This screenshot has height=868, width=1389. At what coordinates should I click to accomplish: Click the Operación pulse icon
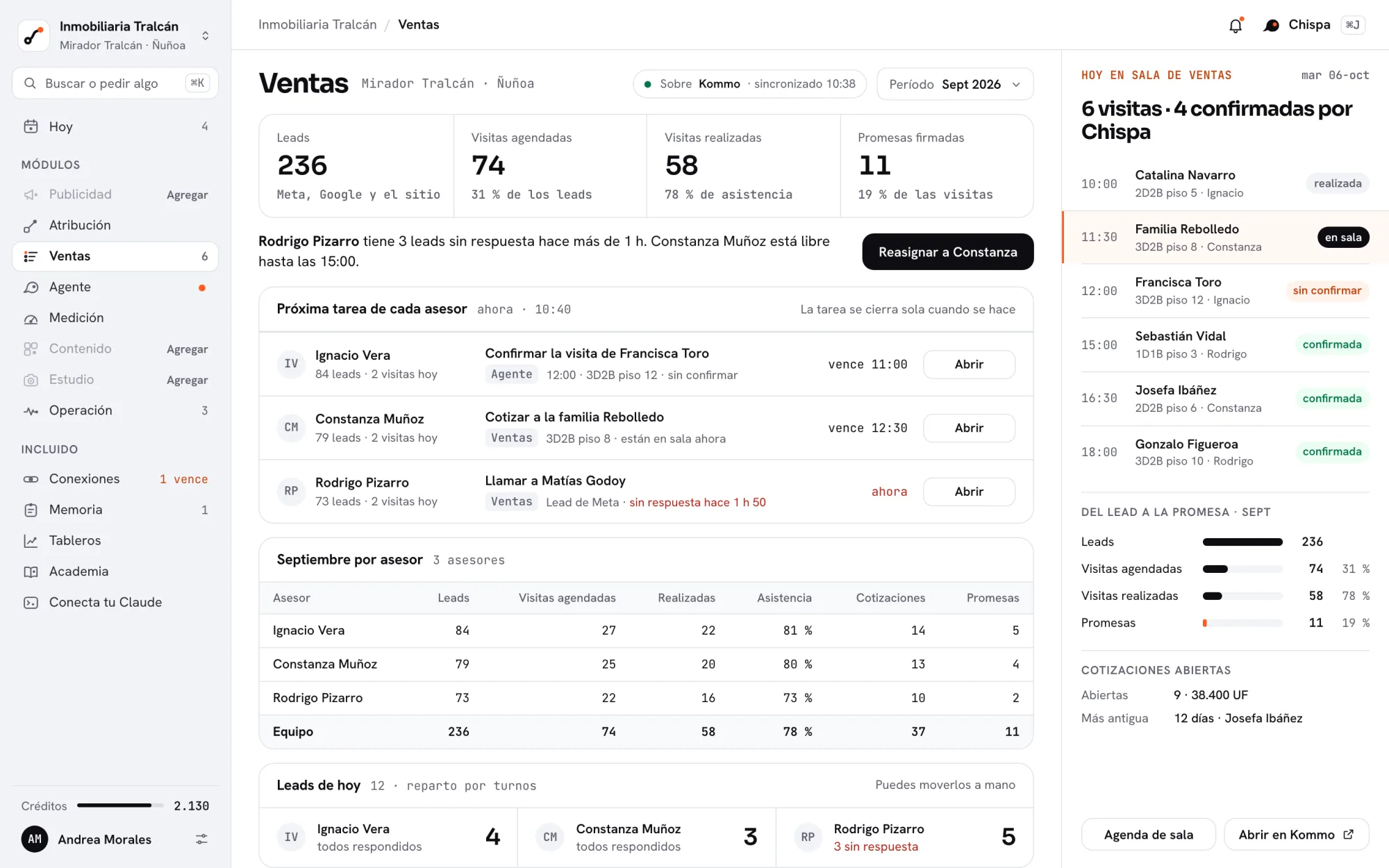31,410
